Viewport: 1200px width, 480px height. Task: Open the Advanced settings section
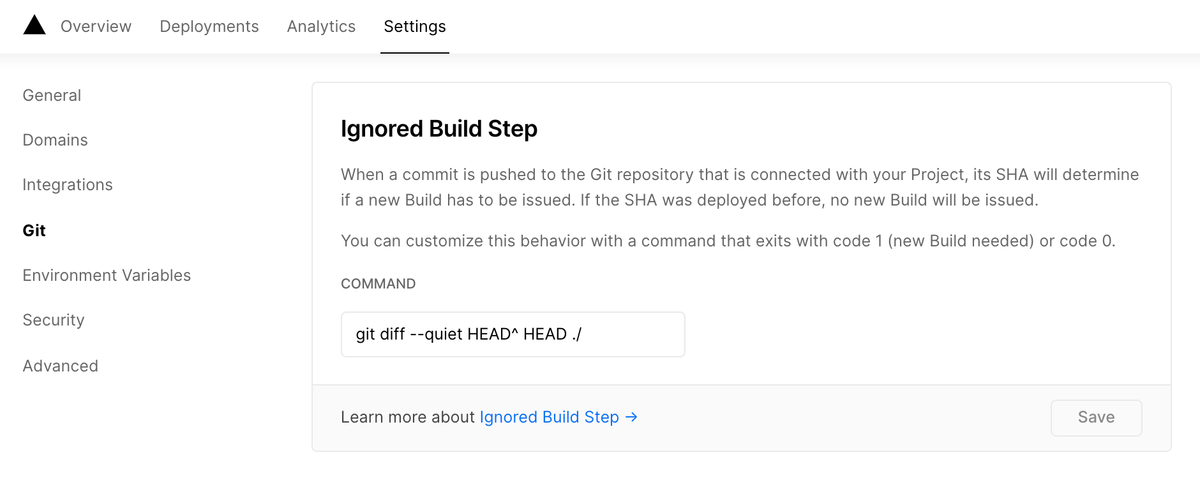point(60,366)
